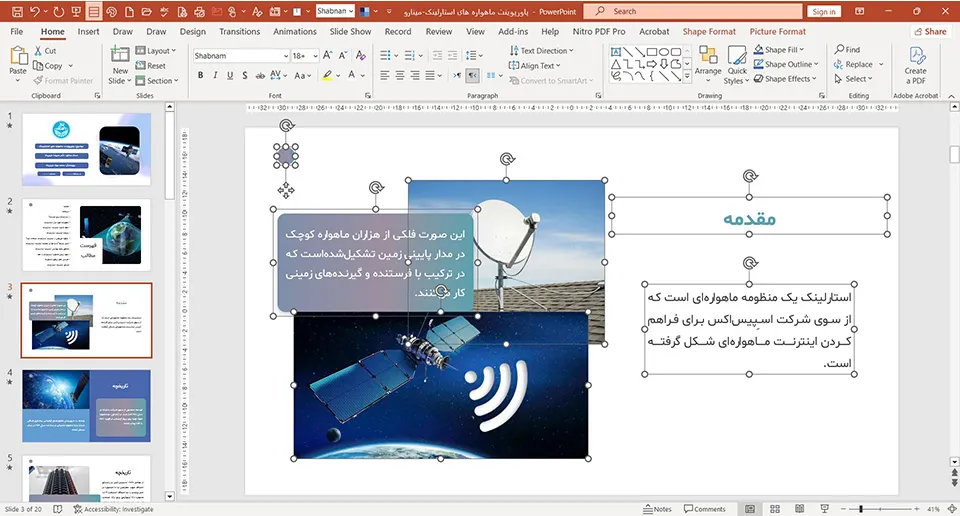Click the font color button
Screen dimensions: 960x516
351,75
